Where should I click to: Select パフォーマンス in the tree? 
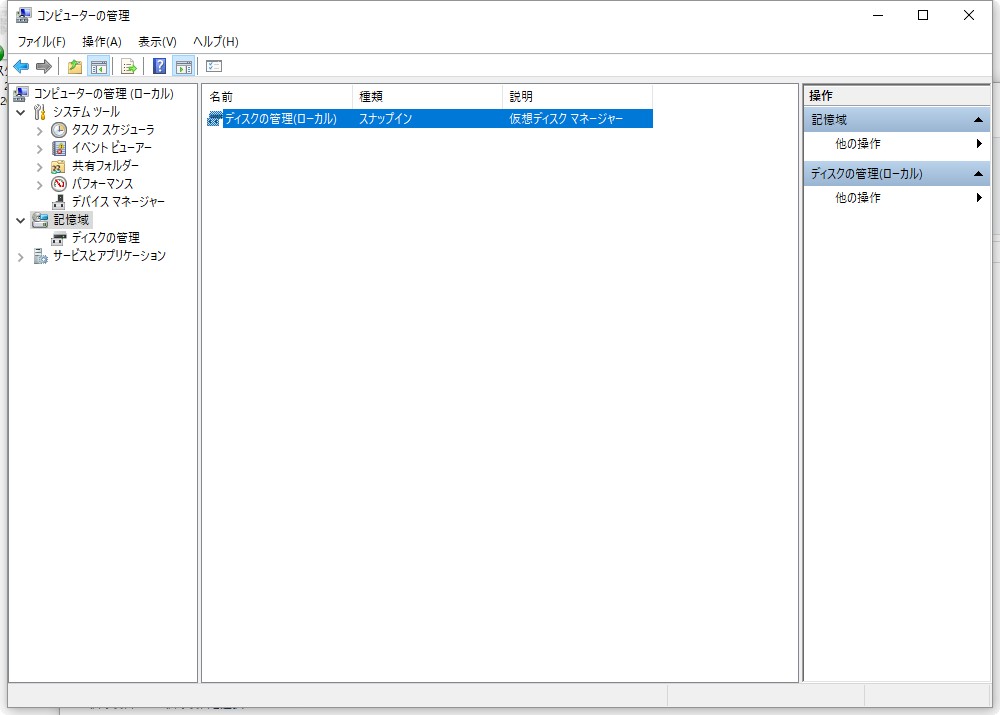(x=103, y=184)
